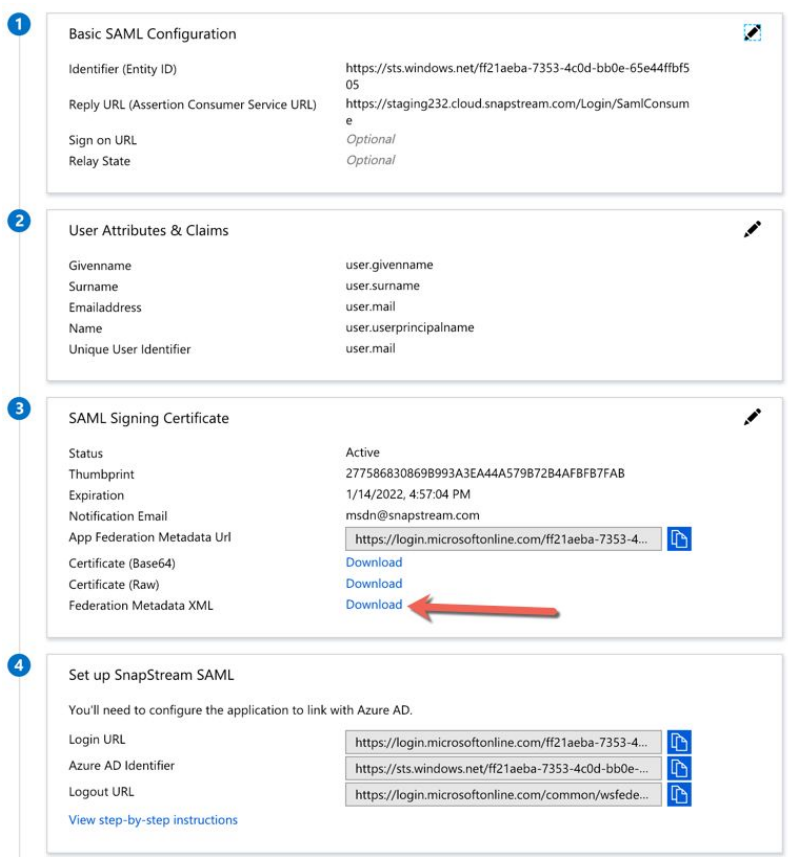The height and width of the screenshot is (857, 788).
Task: Click the Login URL text field
Action: click(x=503, y=742)
